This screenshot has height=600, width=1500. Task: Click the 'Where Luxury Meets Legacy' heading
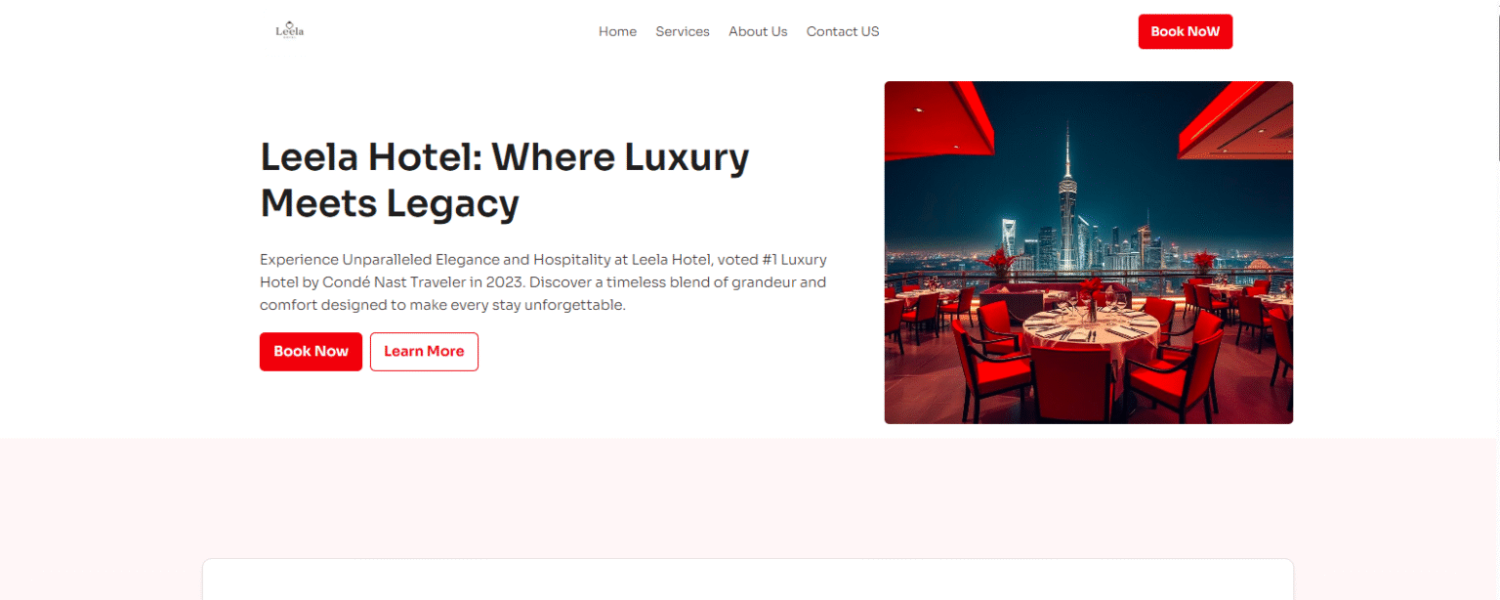tap(504, 180)
